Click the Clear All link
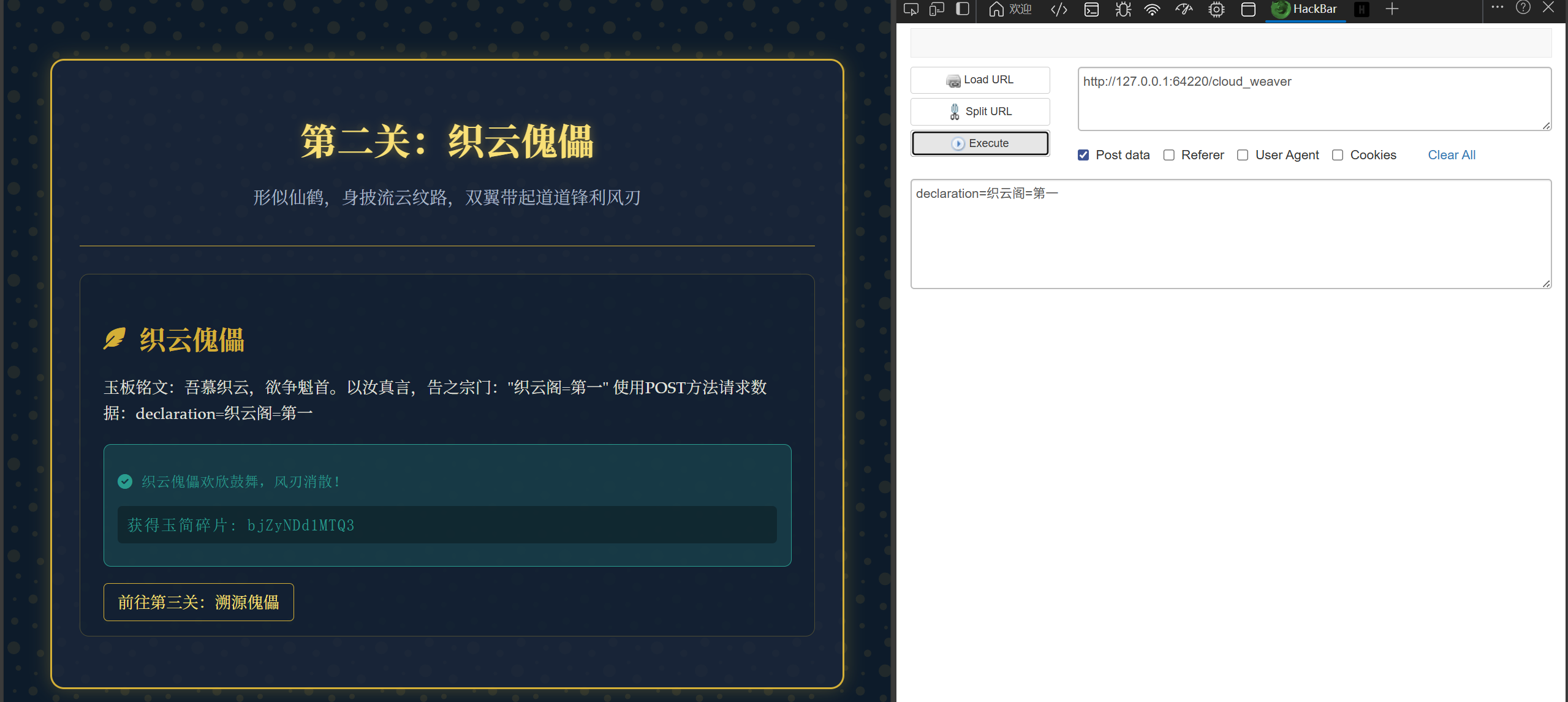The image size is (1568, 702). pos(1451,155)
